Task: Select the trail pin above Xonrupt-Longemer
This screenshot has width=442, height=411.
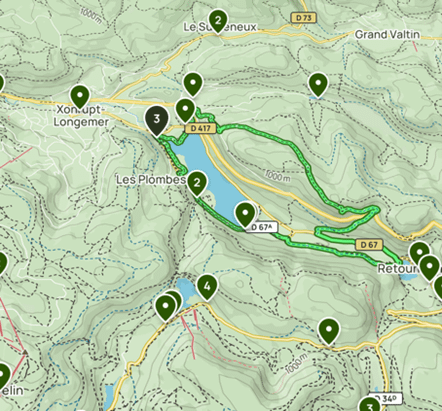Action: 80,97
